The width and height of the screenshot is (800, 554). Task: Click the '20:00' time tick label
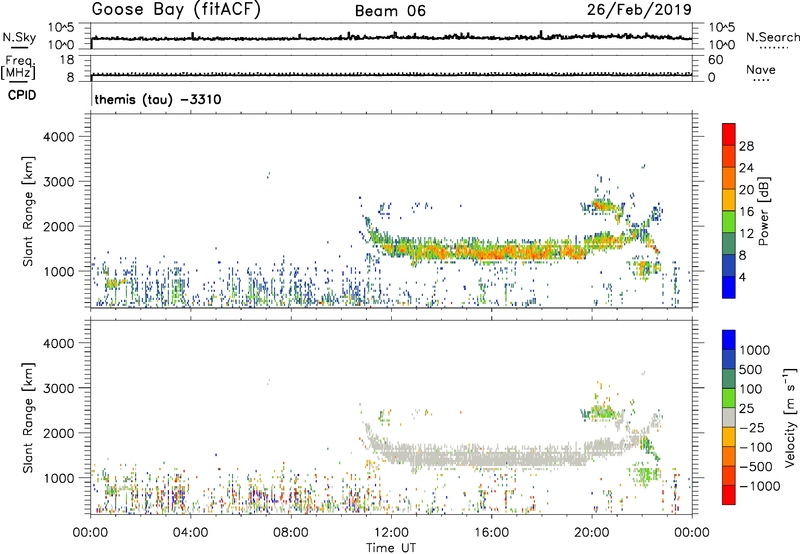pos(591,533)
